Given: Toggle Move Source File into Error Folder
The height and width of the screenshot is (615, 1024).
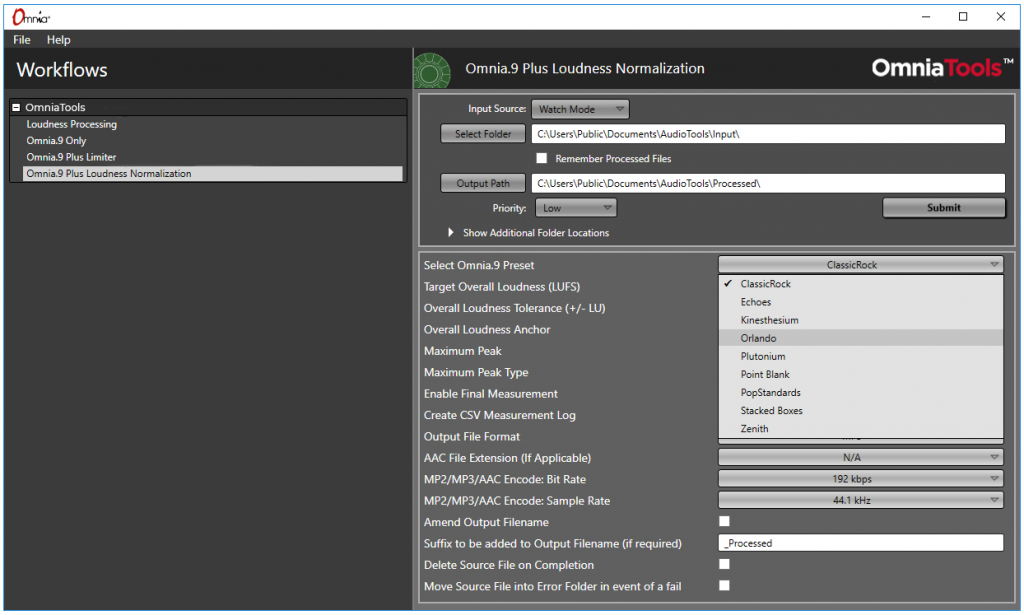Looking at the screenshot, I should pyautogui.click(x=725, y=585).
